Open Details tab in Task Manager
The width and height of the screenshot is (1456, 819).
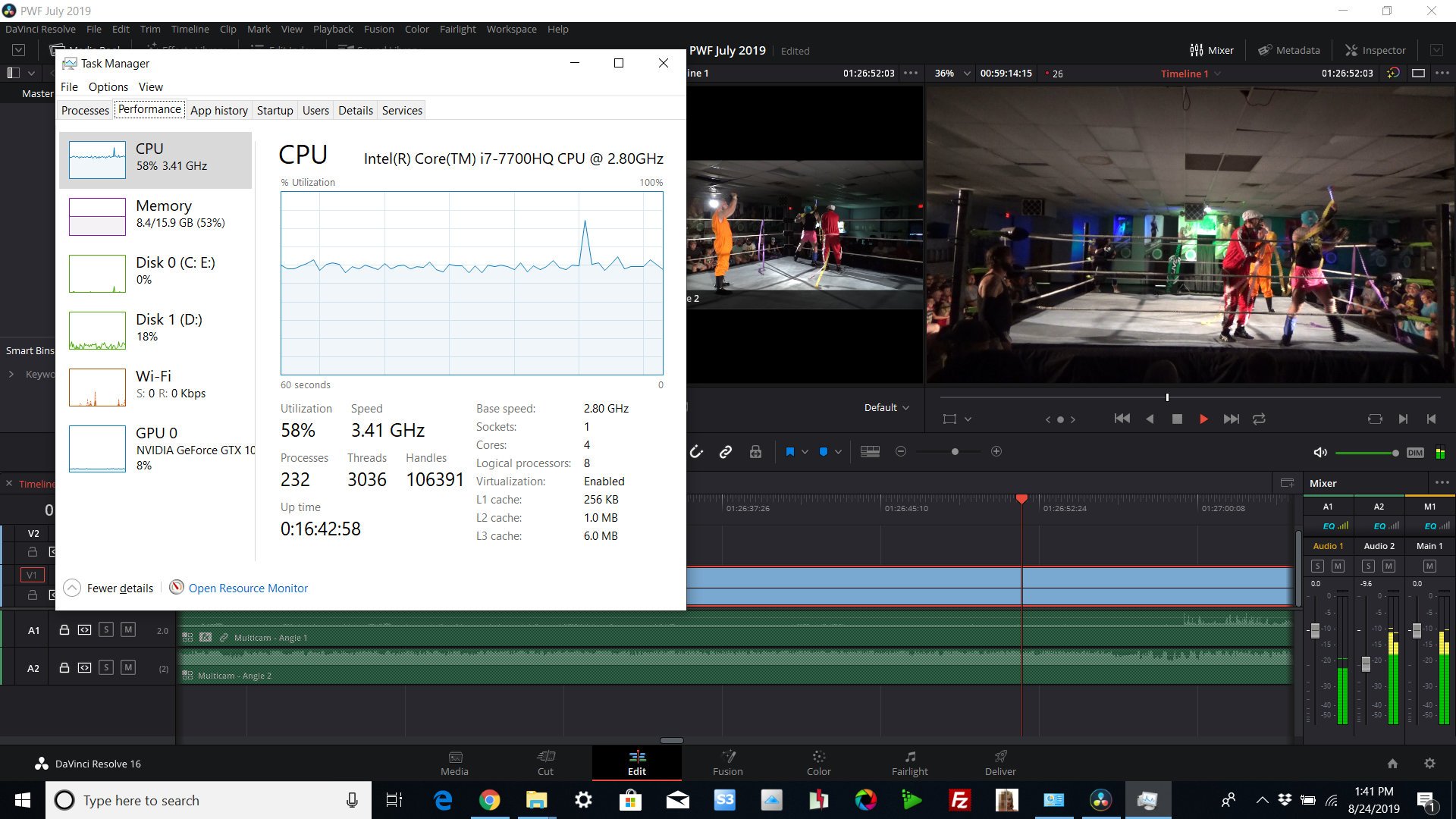(x=356, y=110)
